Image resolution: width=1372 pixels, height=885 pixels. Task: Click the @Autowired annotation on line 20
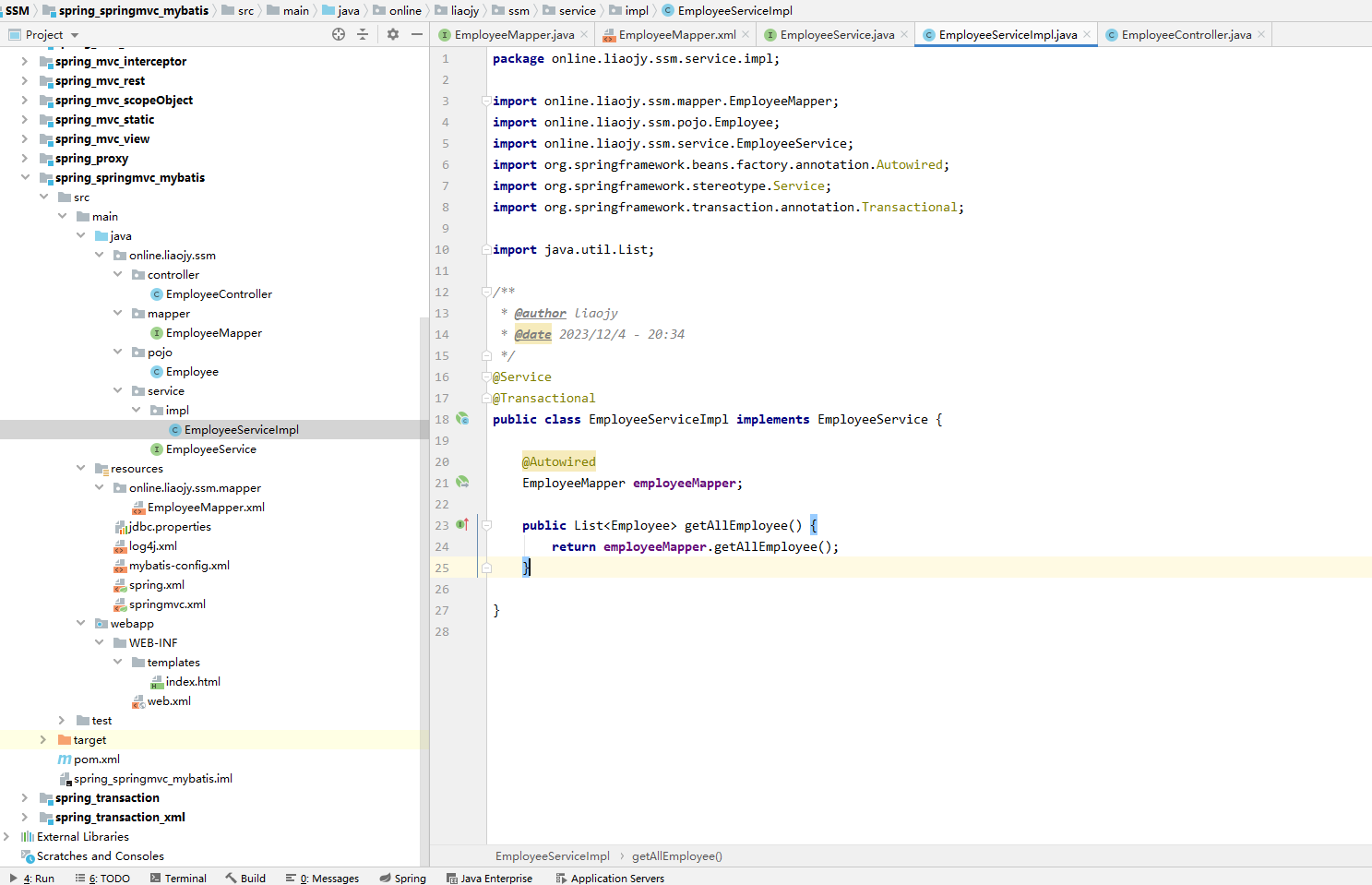558,461
